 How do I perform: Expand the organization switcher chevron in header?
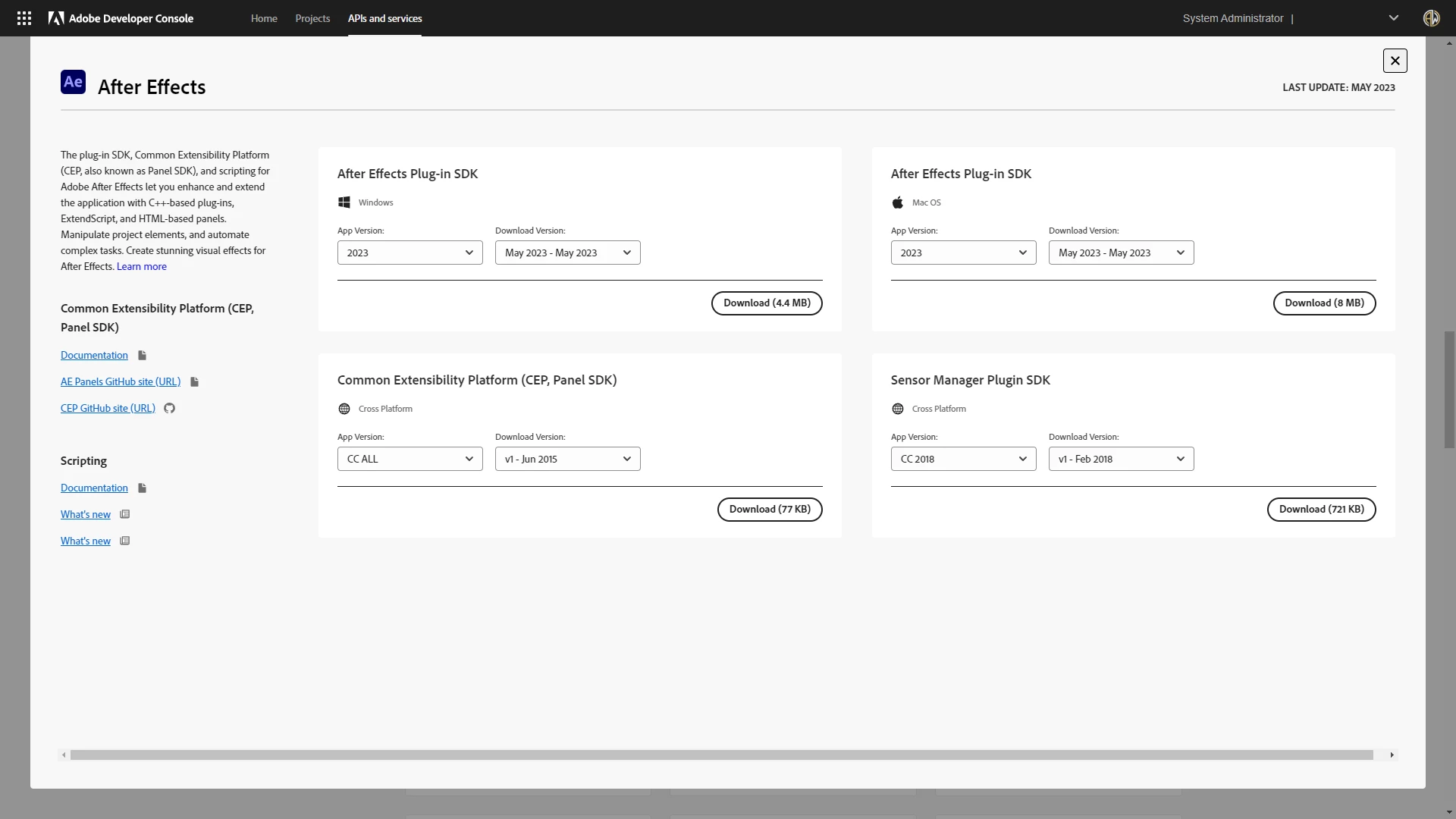click(1394, 18)
